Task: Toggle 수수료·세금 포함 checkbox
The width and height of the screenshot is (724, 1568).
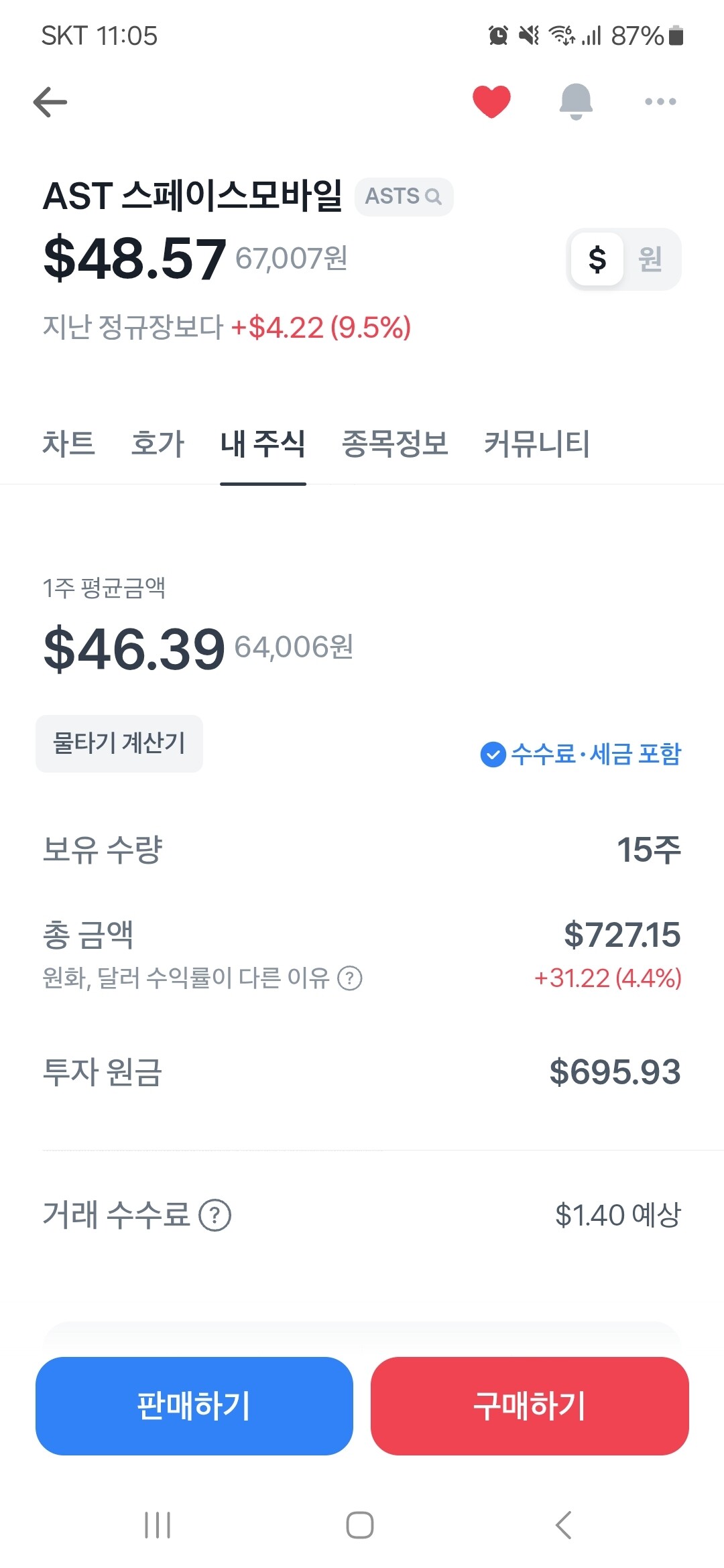Action: 493,755
